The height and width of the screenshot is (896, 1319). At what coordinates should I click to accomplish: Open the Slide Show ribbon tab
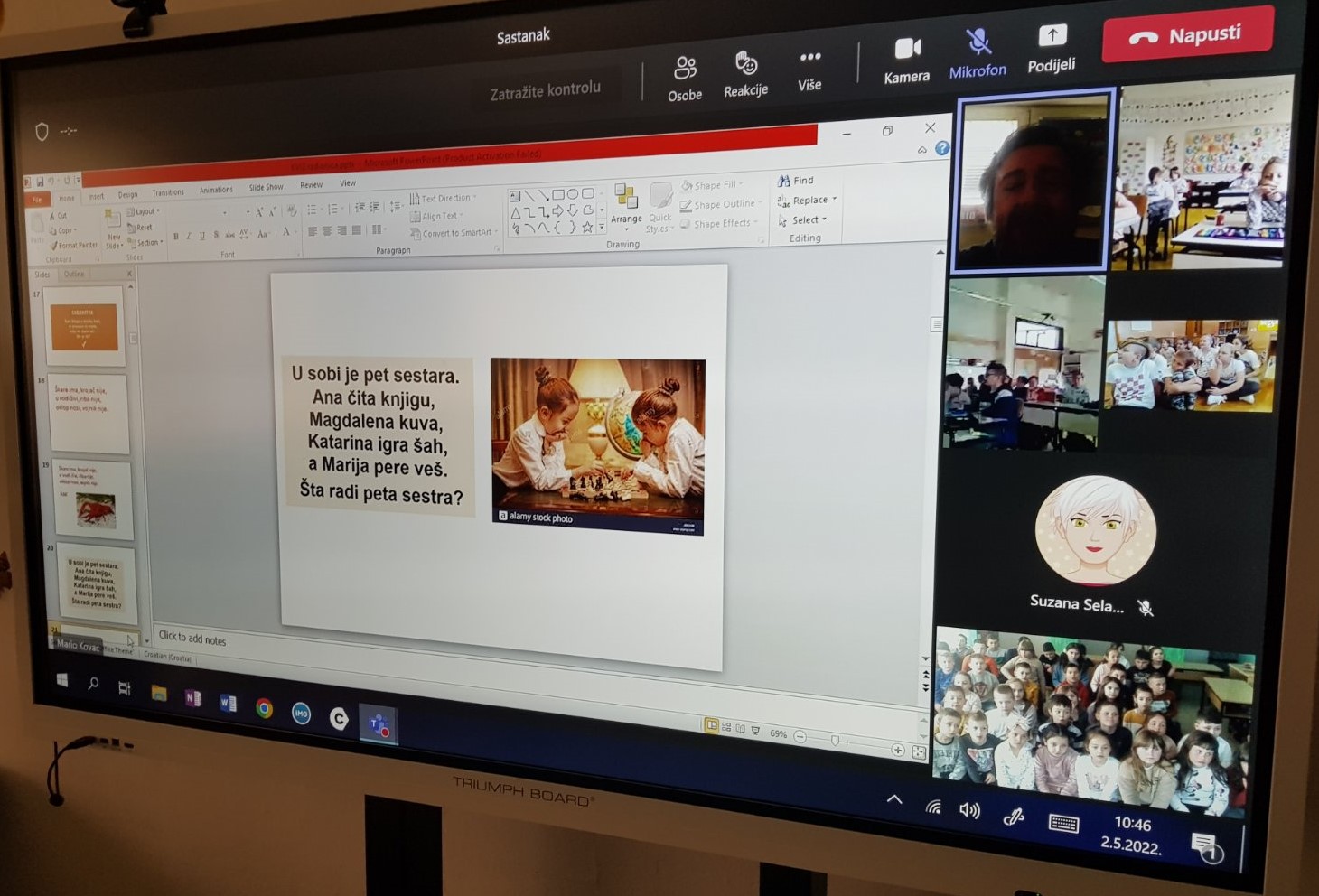[267, 187]
